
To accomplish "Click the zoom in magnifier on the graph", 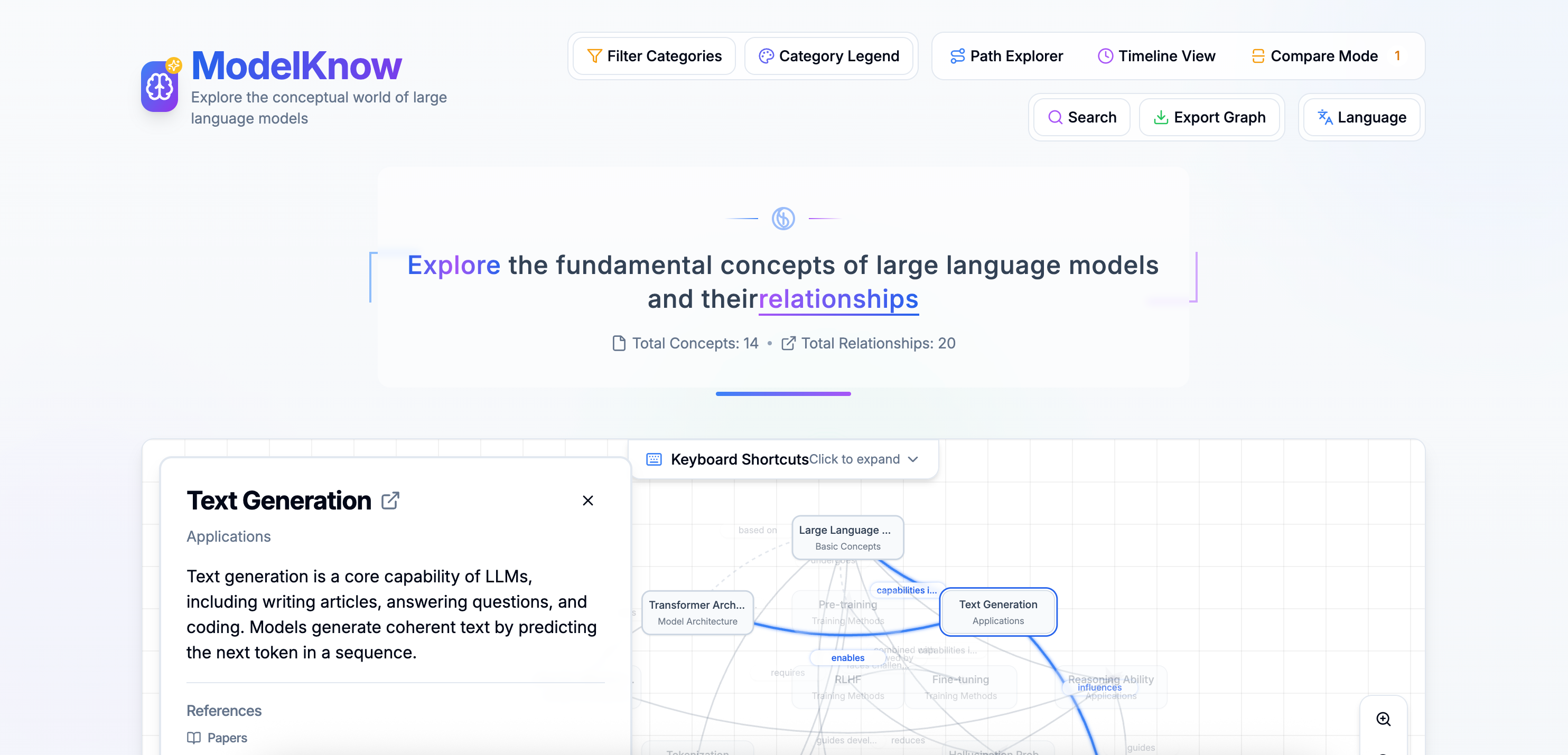I will click(1383, 719).
